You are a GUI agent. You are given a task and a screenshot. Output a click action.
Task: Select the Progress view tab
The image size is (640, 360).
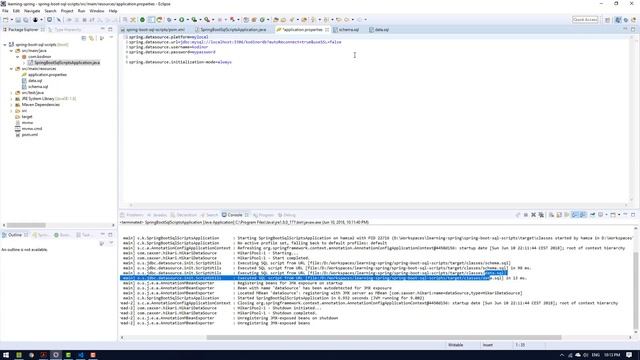pyautogui.click(x=265, y=215)
